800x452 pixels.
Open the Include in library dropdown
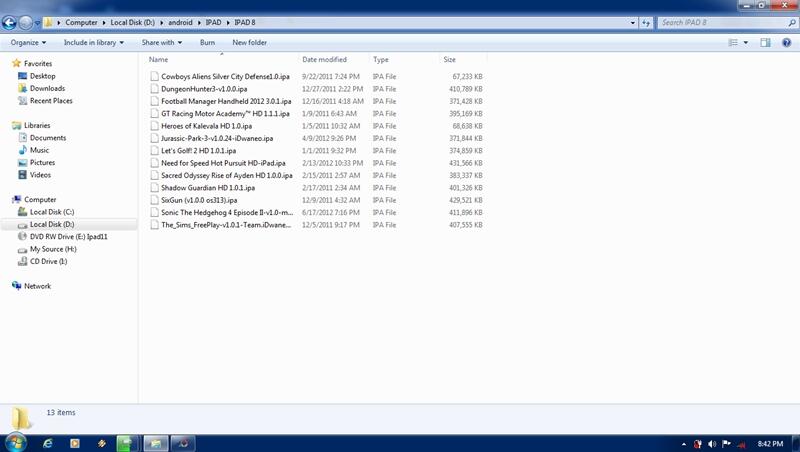click(93, 42)
